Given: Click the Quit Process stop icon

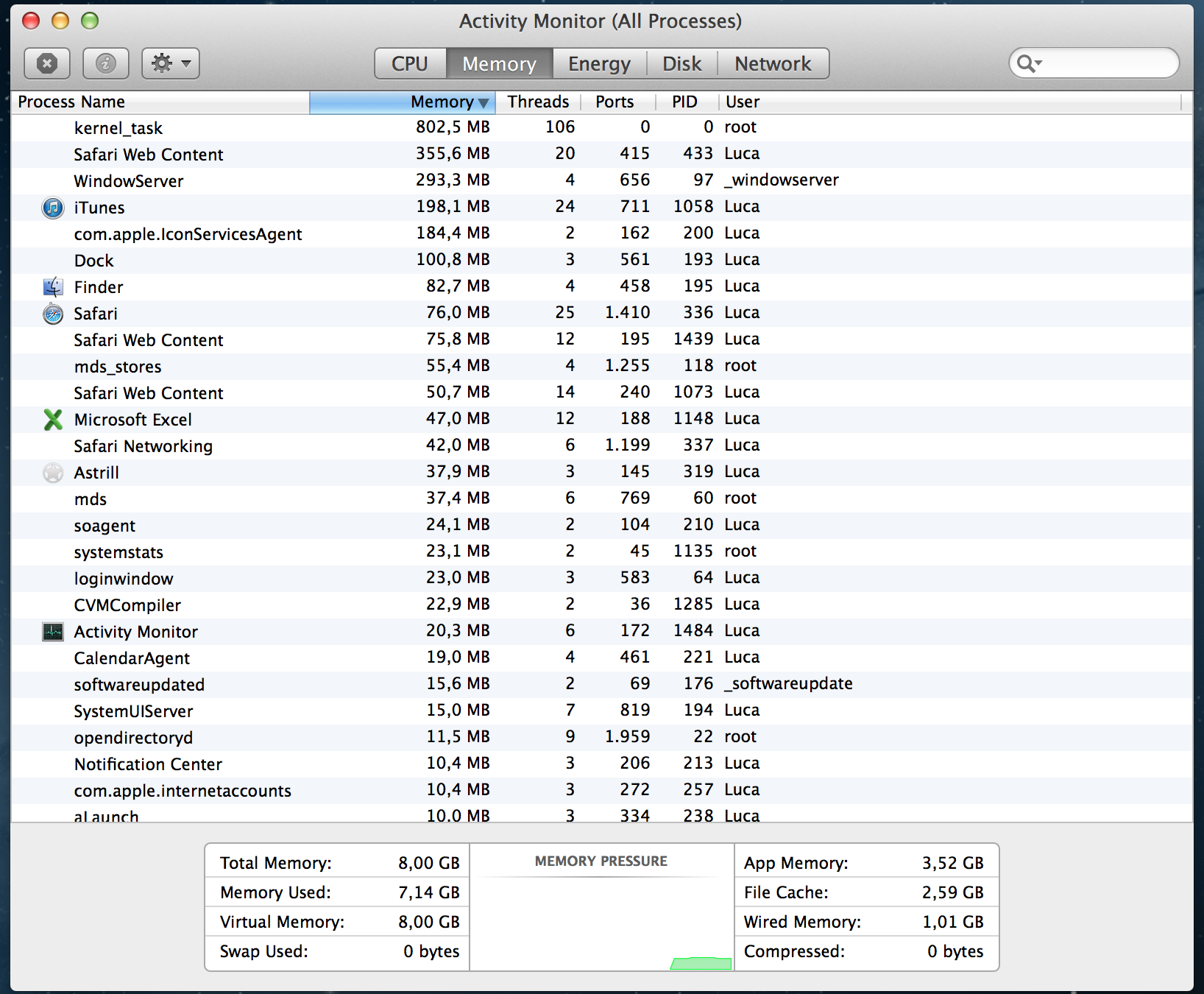Looking at the screenshot, I should pos(47,63).
